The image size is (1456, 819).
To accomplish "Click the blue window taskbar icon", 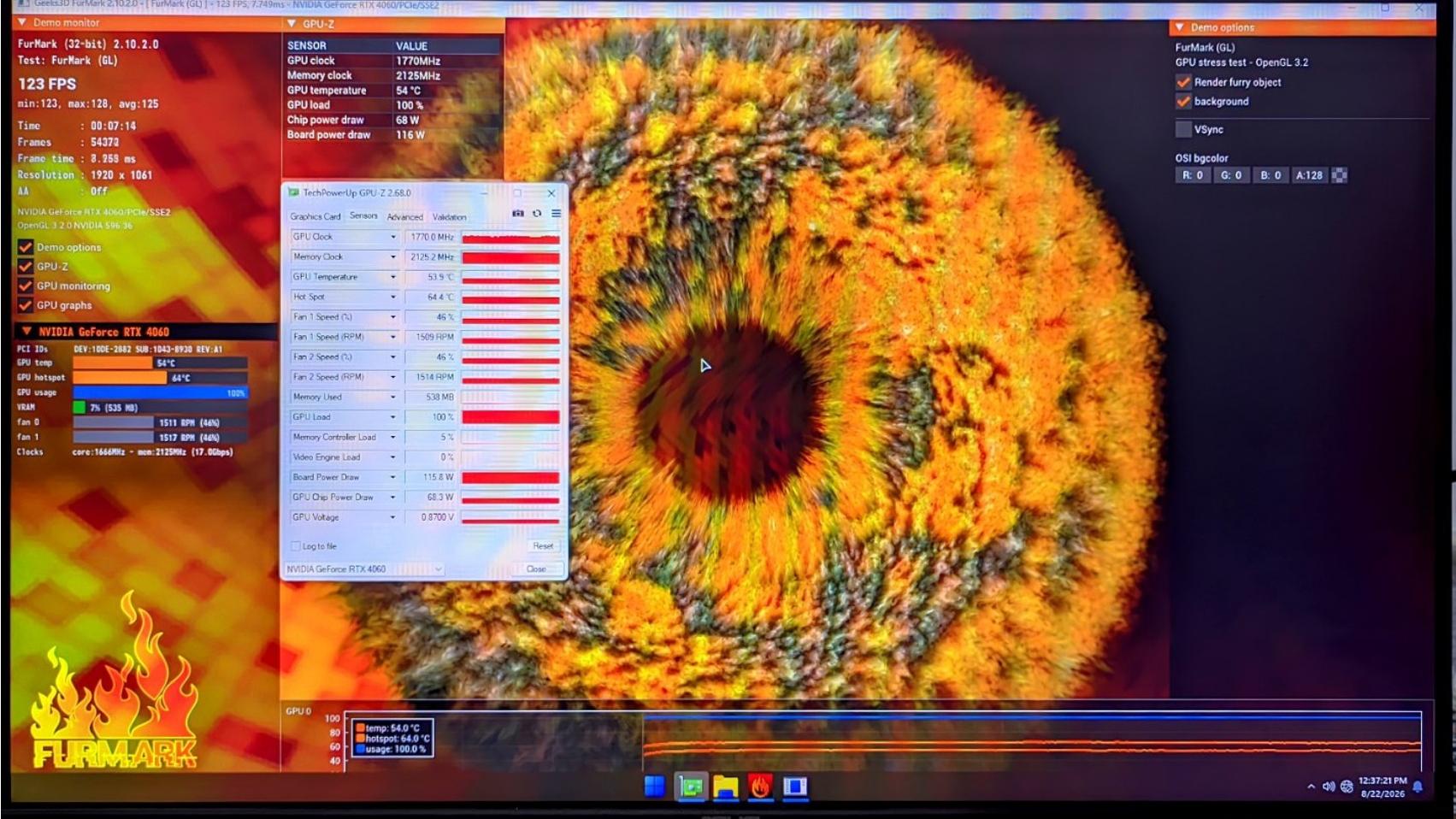I will 795,787.
